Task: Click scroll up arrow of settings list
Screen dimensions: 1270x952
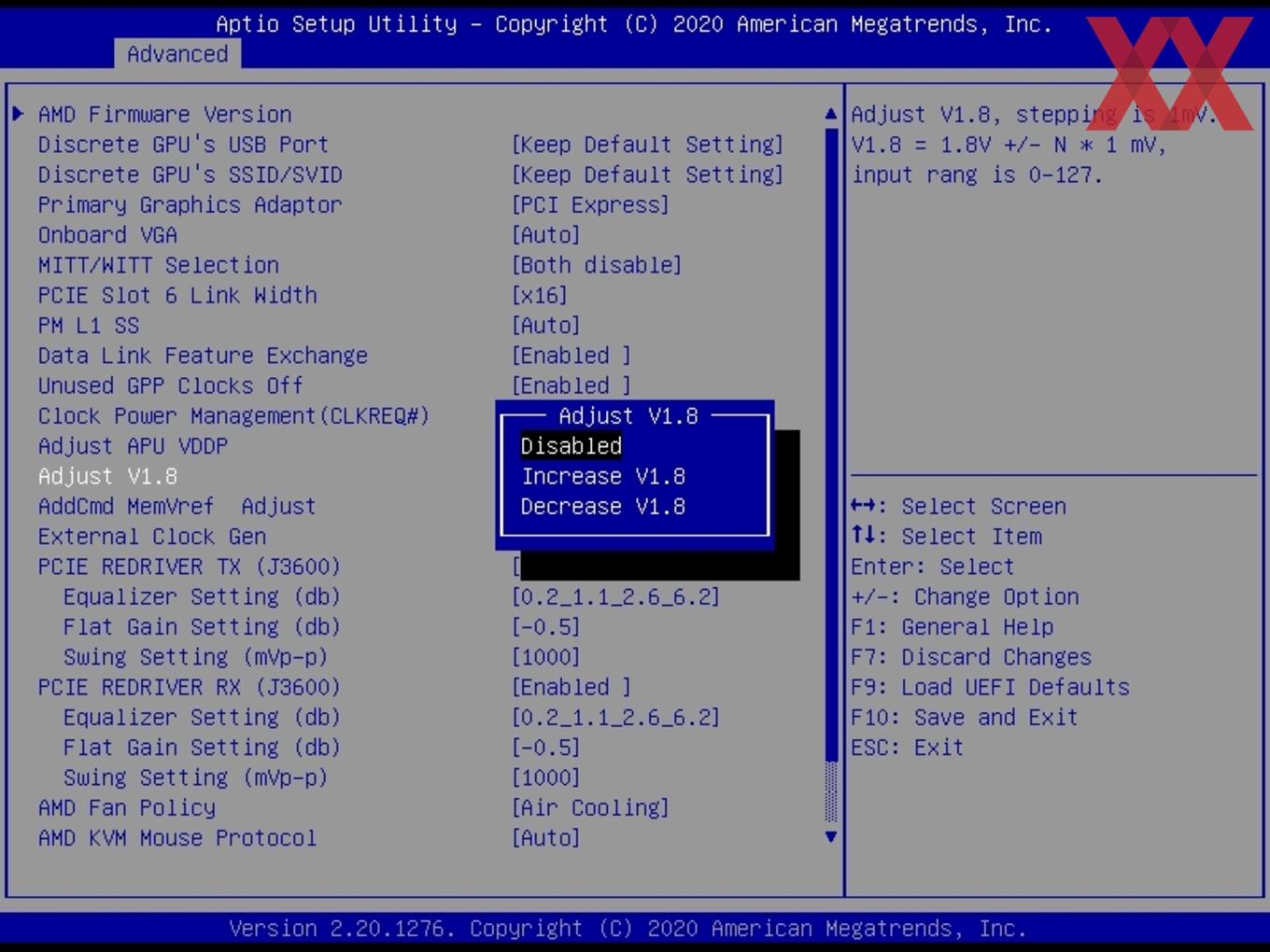Action: click(x=831, y=114)
